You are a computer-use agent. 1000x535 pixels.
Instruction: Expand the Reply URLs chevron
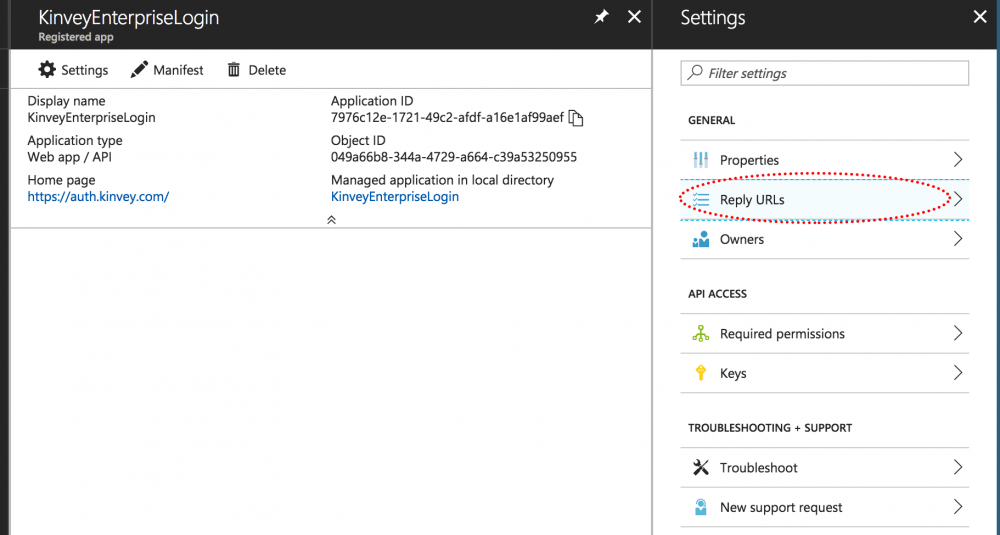pyautogui.click(x=957, y=200)
